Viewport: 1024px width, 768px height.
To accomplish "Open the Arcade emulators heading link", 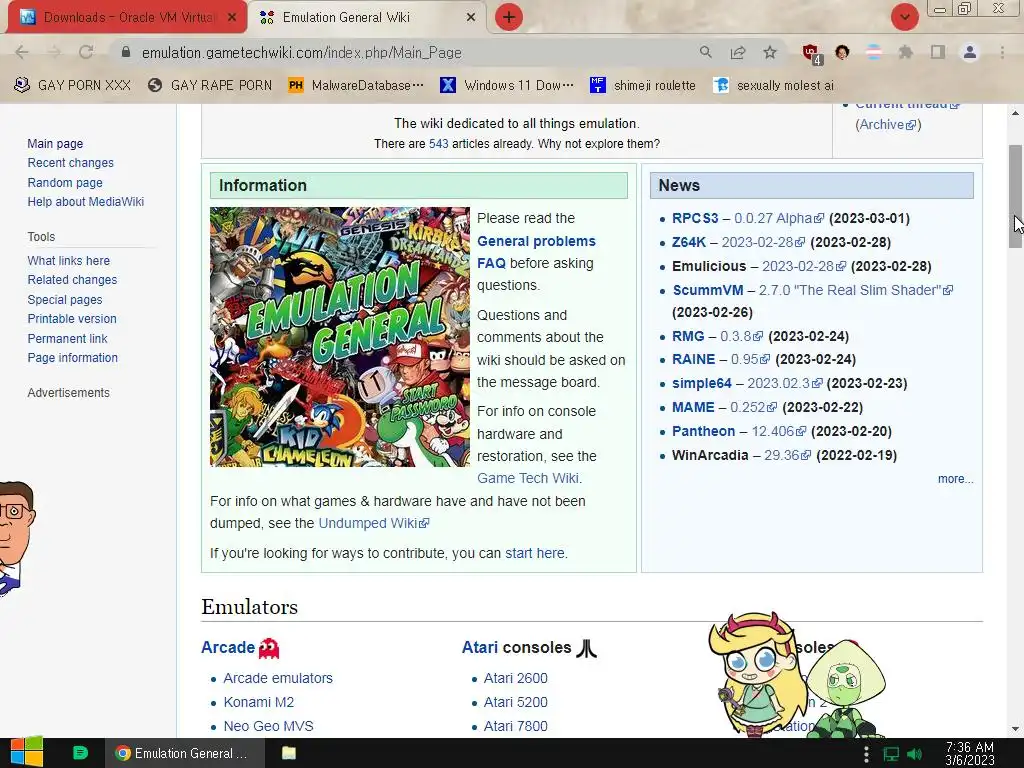I will pyautogui.click(x=228, y=647).
